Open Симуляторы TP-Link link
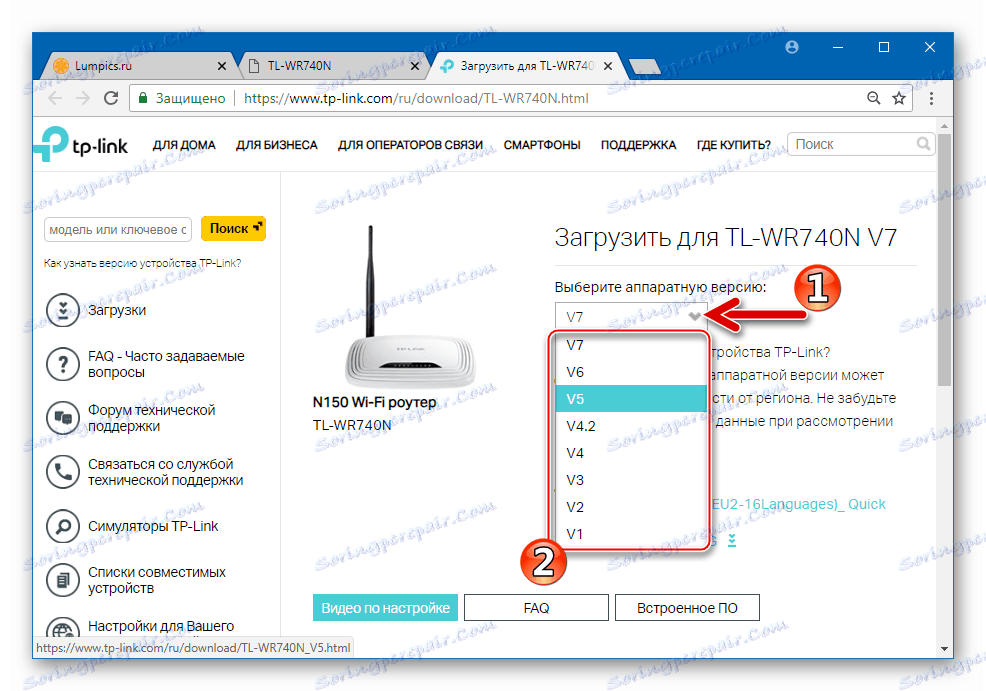Viewport: 986px width, 691px height. [x=153, y=526]
